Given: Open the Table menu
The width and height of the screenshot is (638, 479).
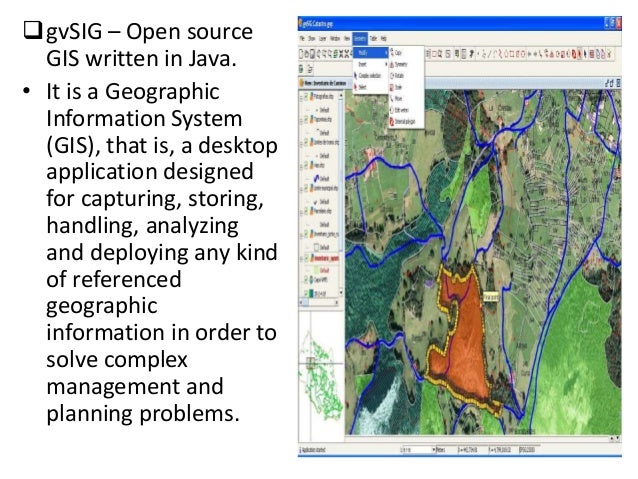Looking at the screenshot, I should (x=373, y=39).
